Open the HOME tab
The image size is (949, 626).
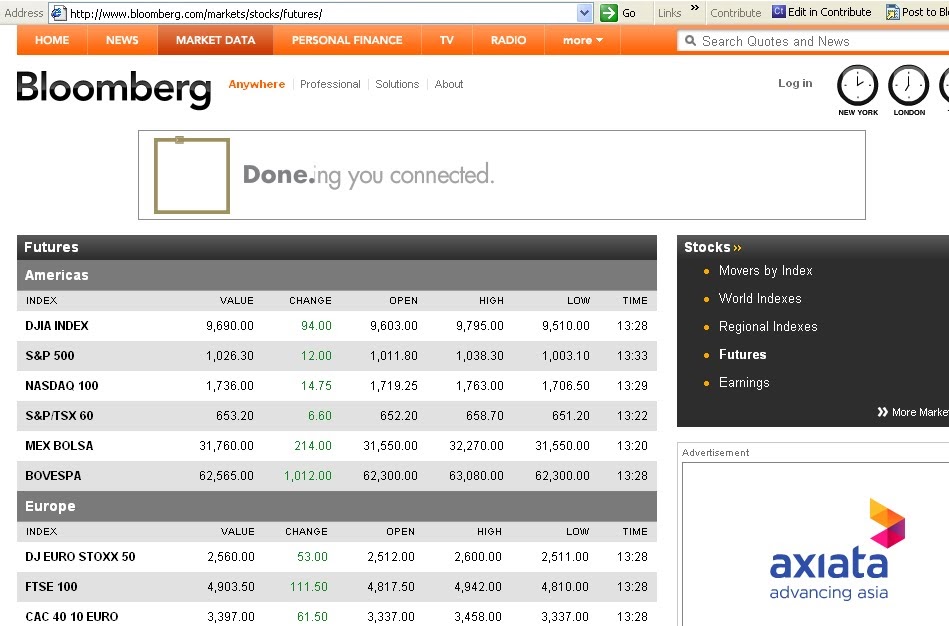[x=52, y=41]
